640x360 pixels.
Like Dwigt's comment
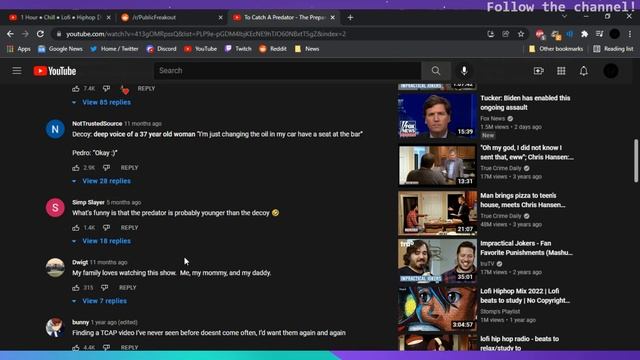pyautogui.click(x=76, y=288)
